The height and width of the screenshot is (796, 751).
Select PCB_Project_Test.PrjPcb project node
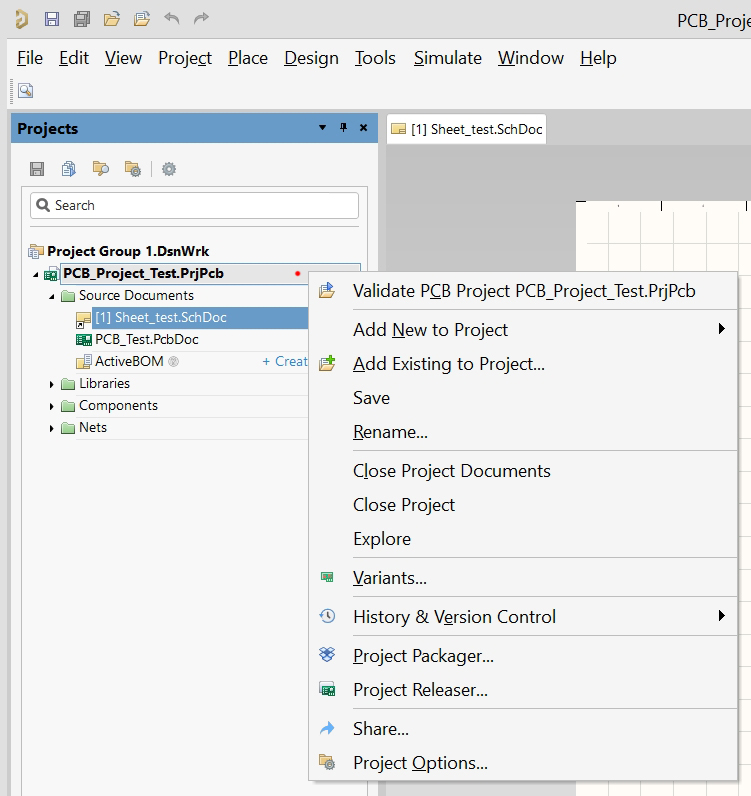pos(143,274)
